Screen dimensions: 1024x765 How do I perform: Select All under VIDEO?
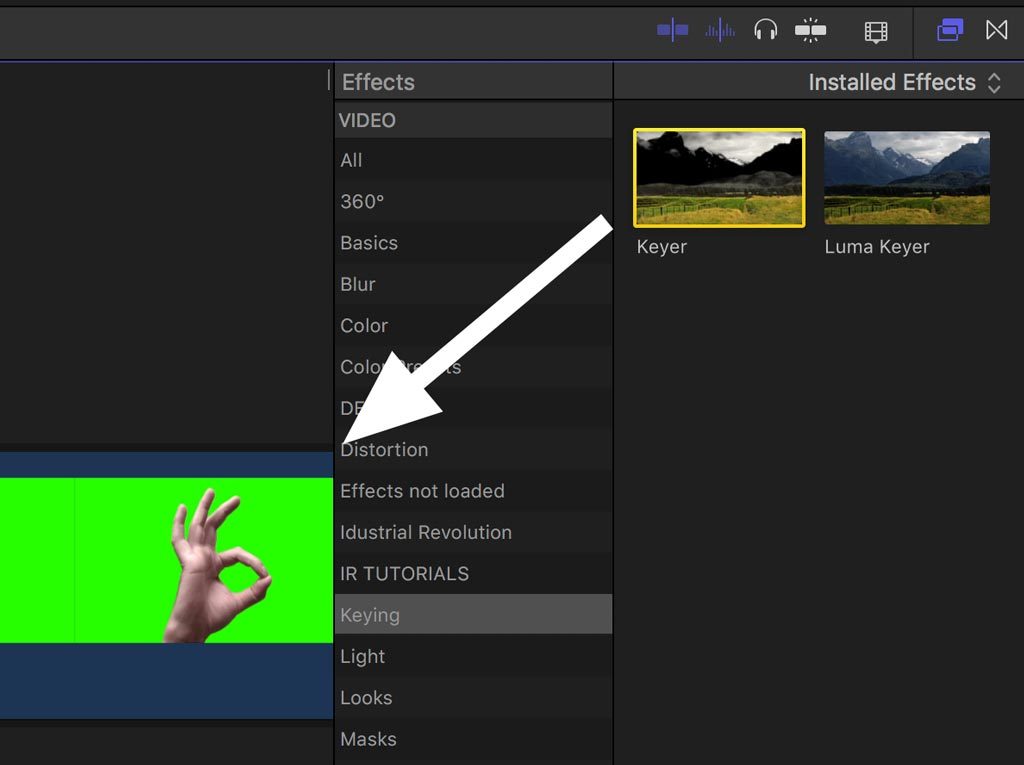[353, 160]
